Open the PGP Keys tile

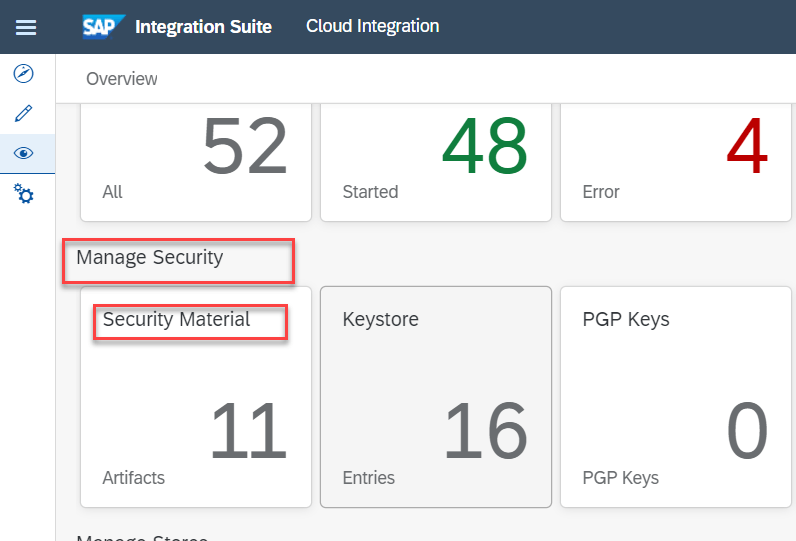point(675,396)
